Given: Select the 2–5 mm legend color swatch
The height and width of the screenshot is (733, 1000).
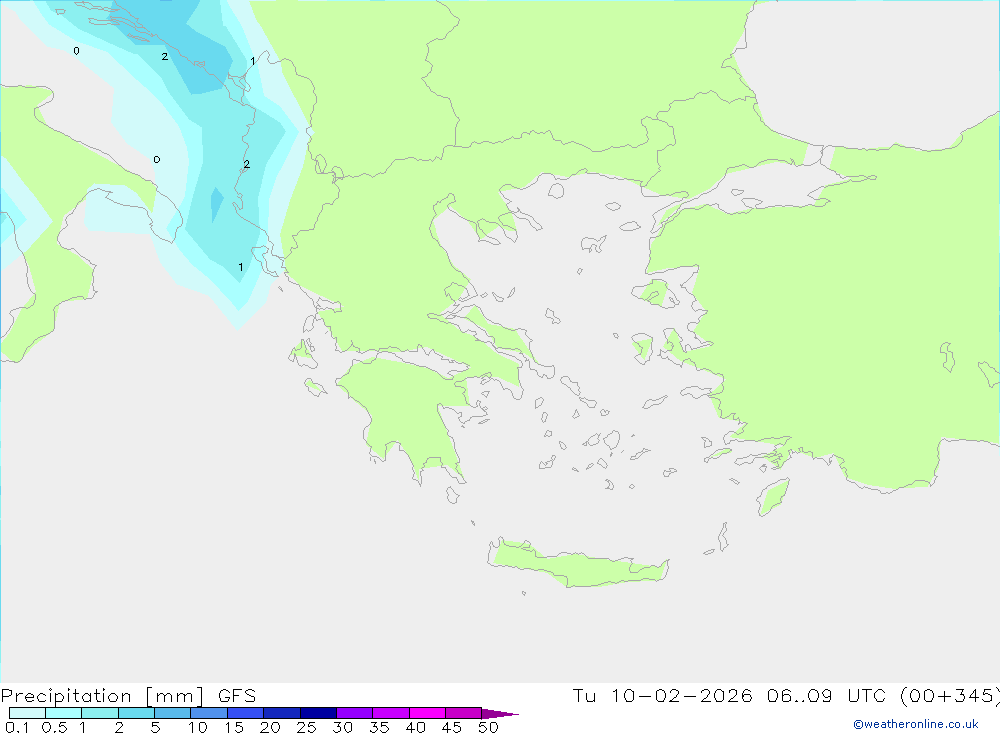Looking at the screenshot, I should [x=136, y=713].
